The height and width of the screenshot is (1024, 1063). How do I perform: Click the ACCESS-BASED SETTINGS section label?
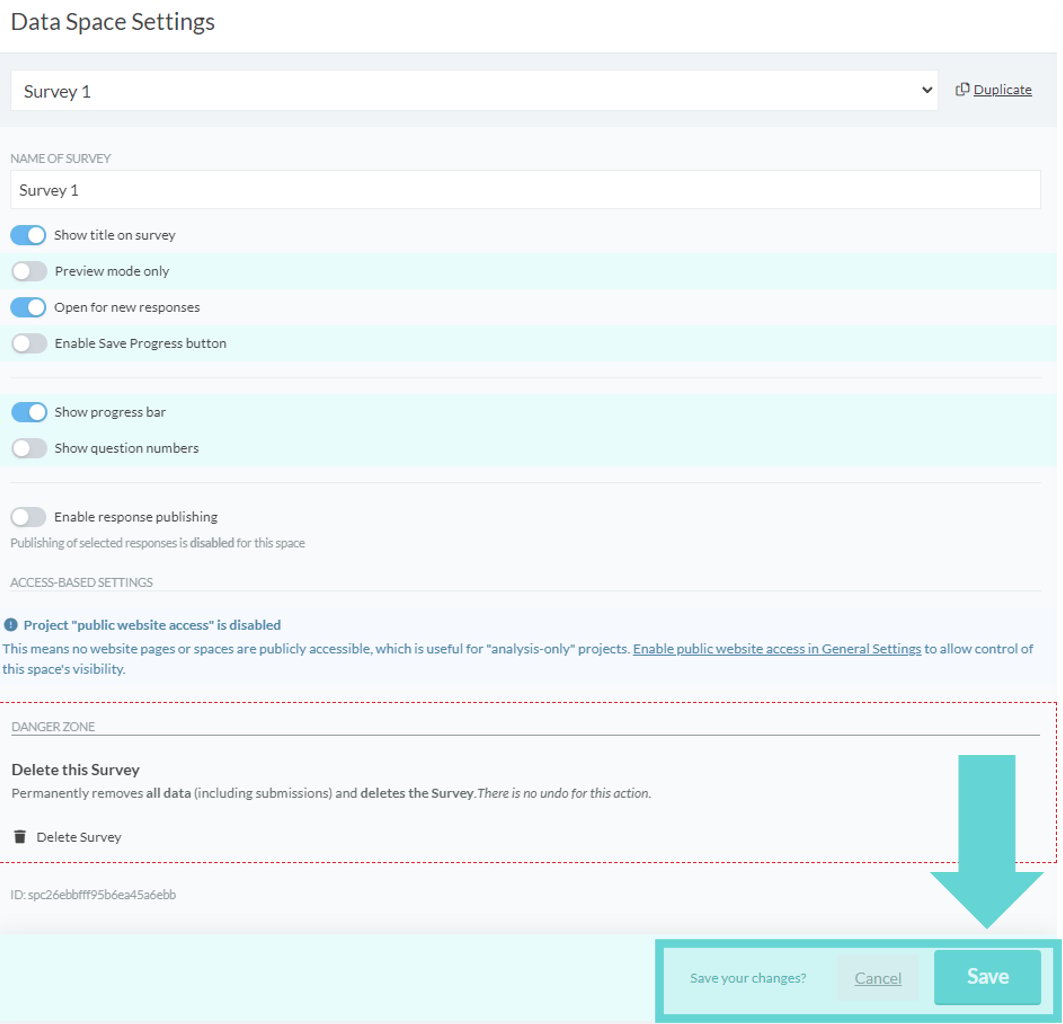click(x=81, y=583)
